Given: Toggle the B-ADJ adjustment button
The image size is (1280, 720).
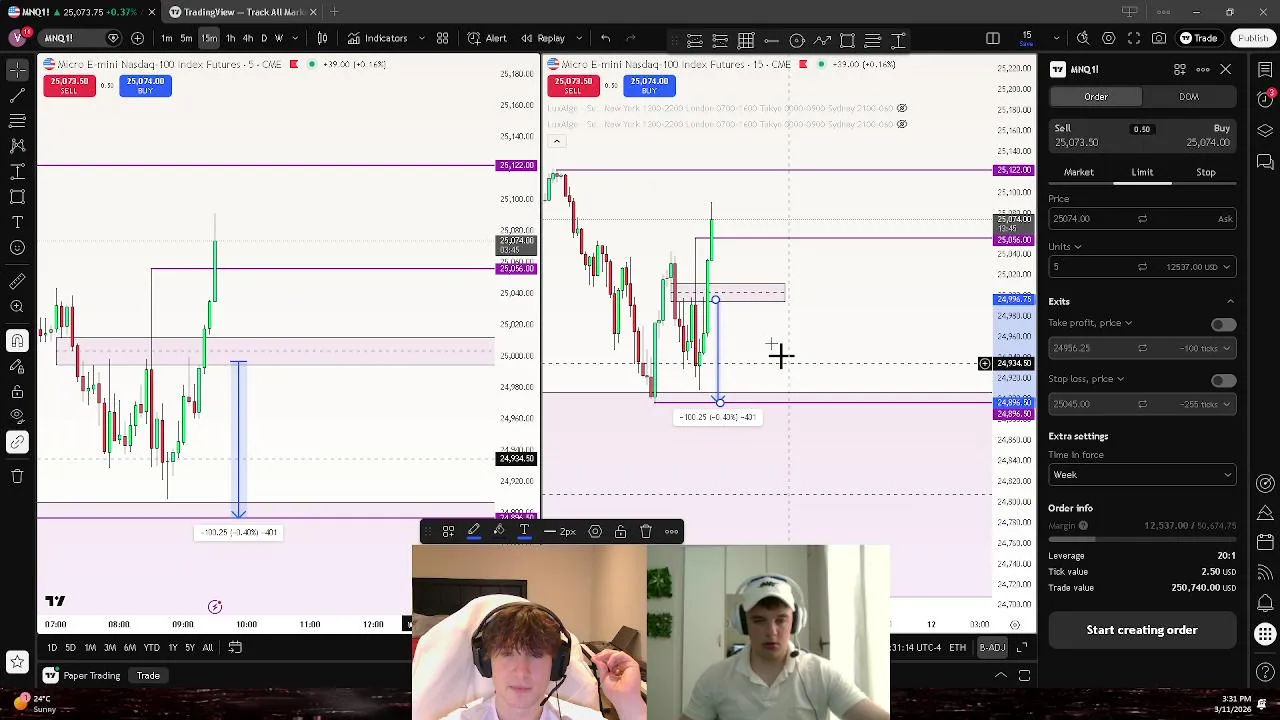Looking at the screenshot, I should pos(992,648).
